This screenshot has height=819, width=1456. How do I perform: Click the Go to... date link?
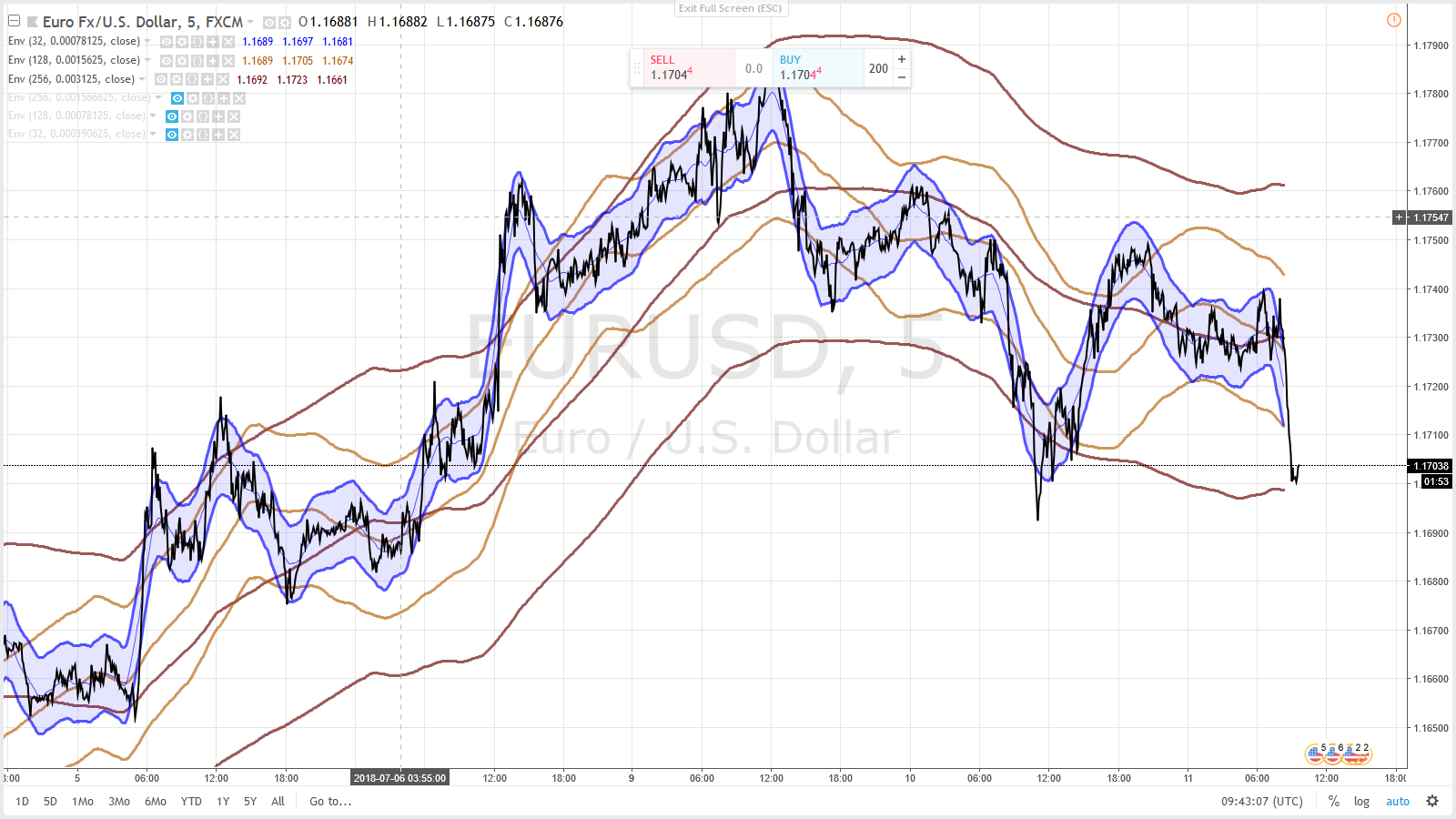pyautogui.click(x=330, y=802)
